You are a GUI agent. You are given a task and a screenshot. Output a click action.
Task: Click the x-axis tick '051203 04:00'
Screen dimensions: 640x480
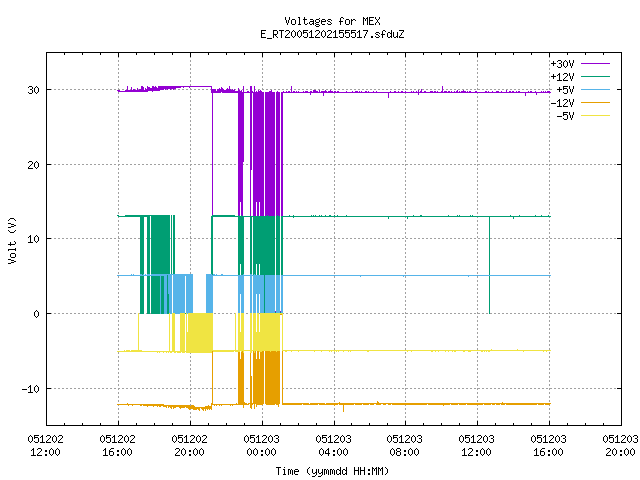point(333,446)
